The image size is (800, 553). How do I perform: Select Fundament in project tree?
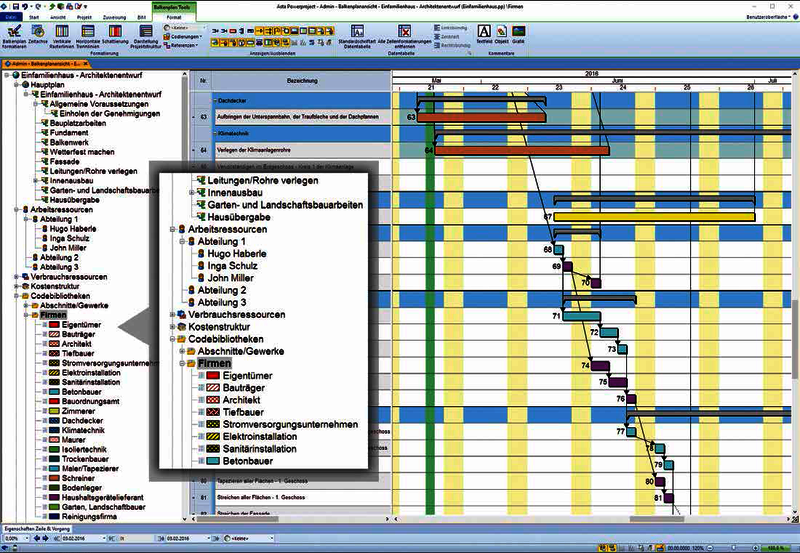[69, 133]
